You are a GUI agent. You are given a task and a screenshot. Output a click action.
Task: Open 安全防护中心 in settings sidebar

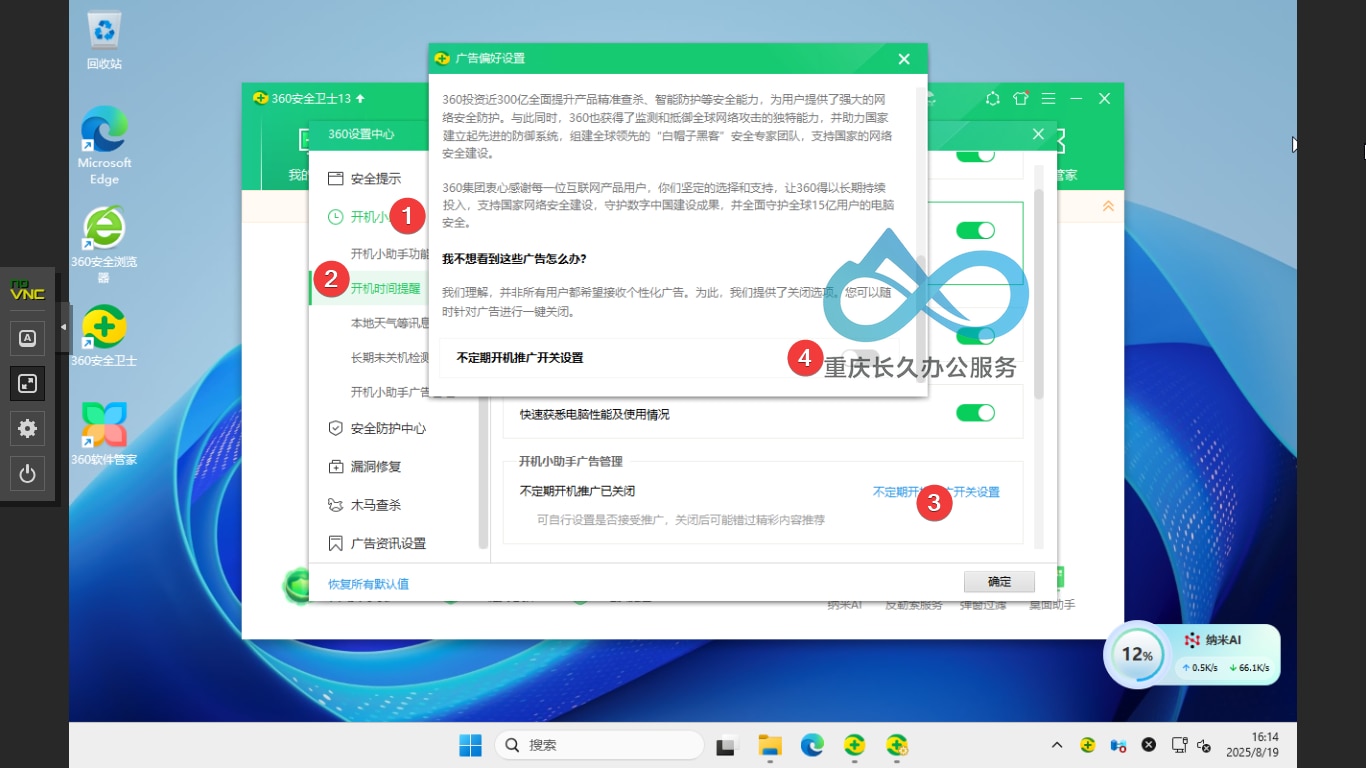(377, 428)
